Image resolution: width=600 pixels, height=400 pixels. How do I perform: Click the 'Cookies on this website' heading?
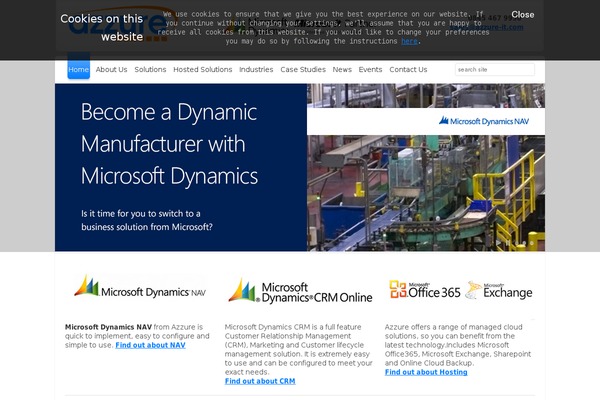(101, 28)
